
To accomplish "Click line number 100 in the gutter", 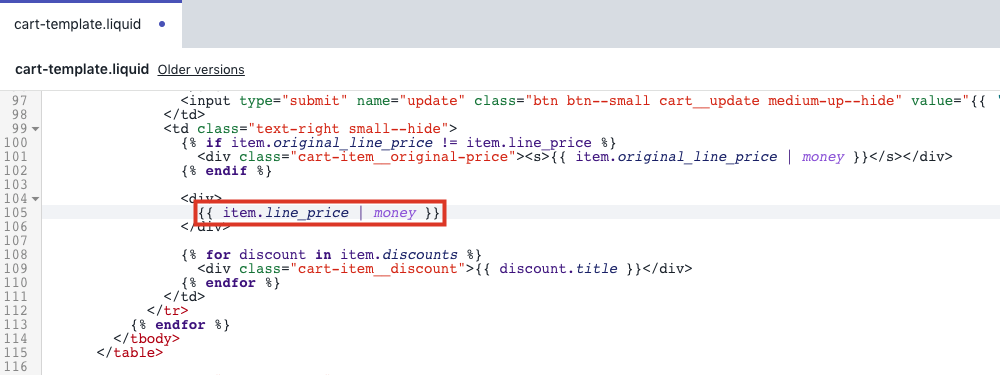I will click(16, 143).
